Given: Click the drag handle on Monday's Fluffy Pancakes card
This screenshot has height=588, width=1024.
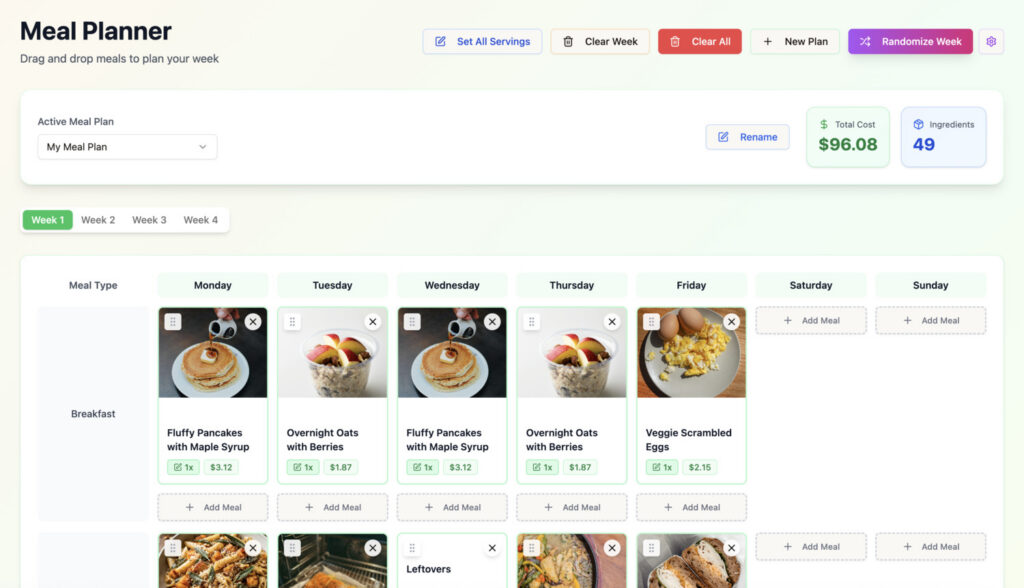Looking at the screenshot, I should click(173, 321).
